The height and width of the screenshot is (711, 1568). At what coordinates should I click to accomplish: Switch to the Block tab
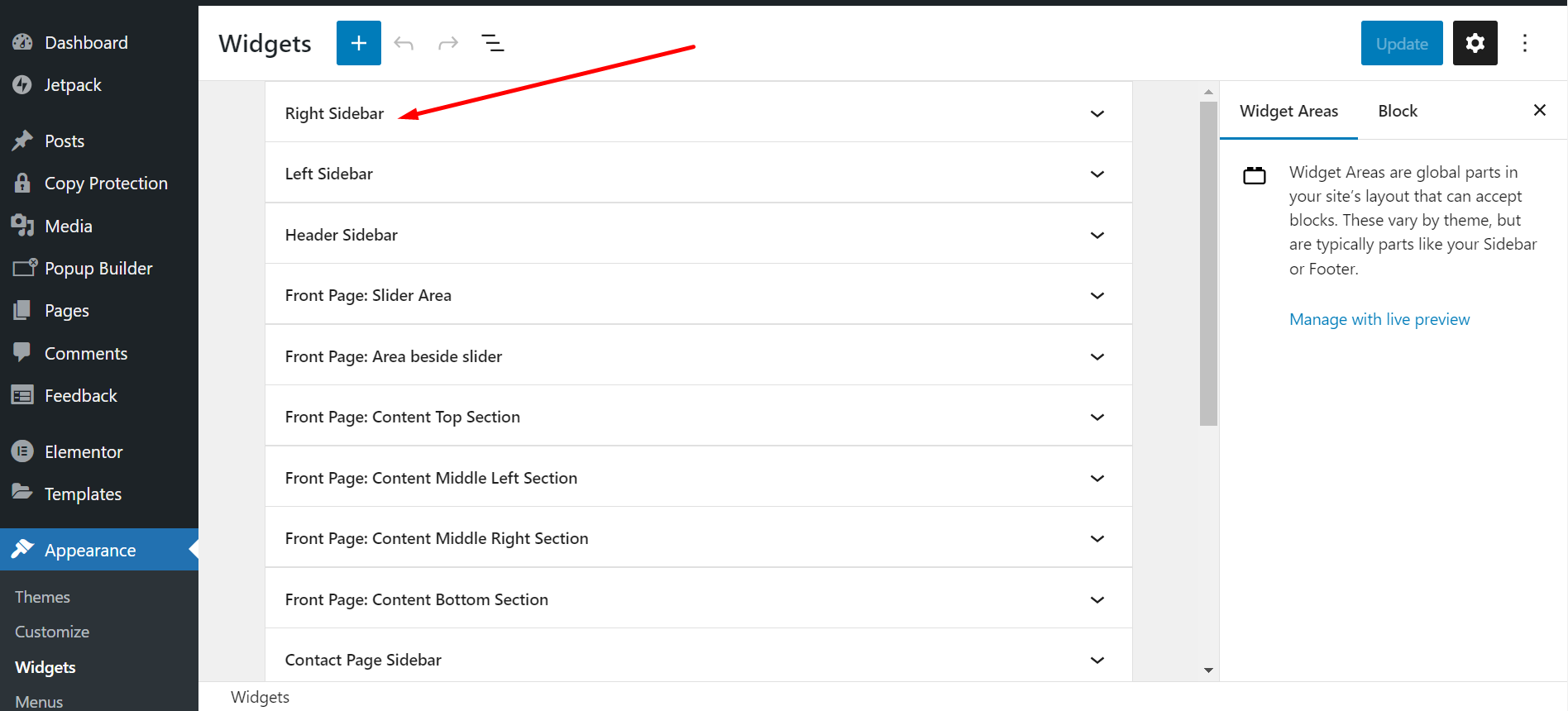pyautogui.click(x=1397, y=111)
